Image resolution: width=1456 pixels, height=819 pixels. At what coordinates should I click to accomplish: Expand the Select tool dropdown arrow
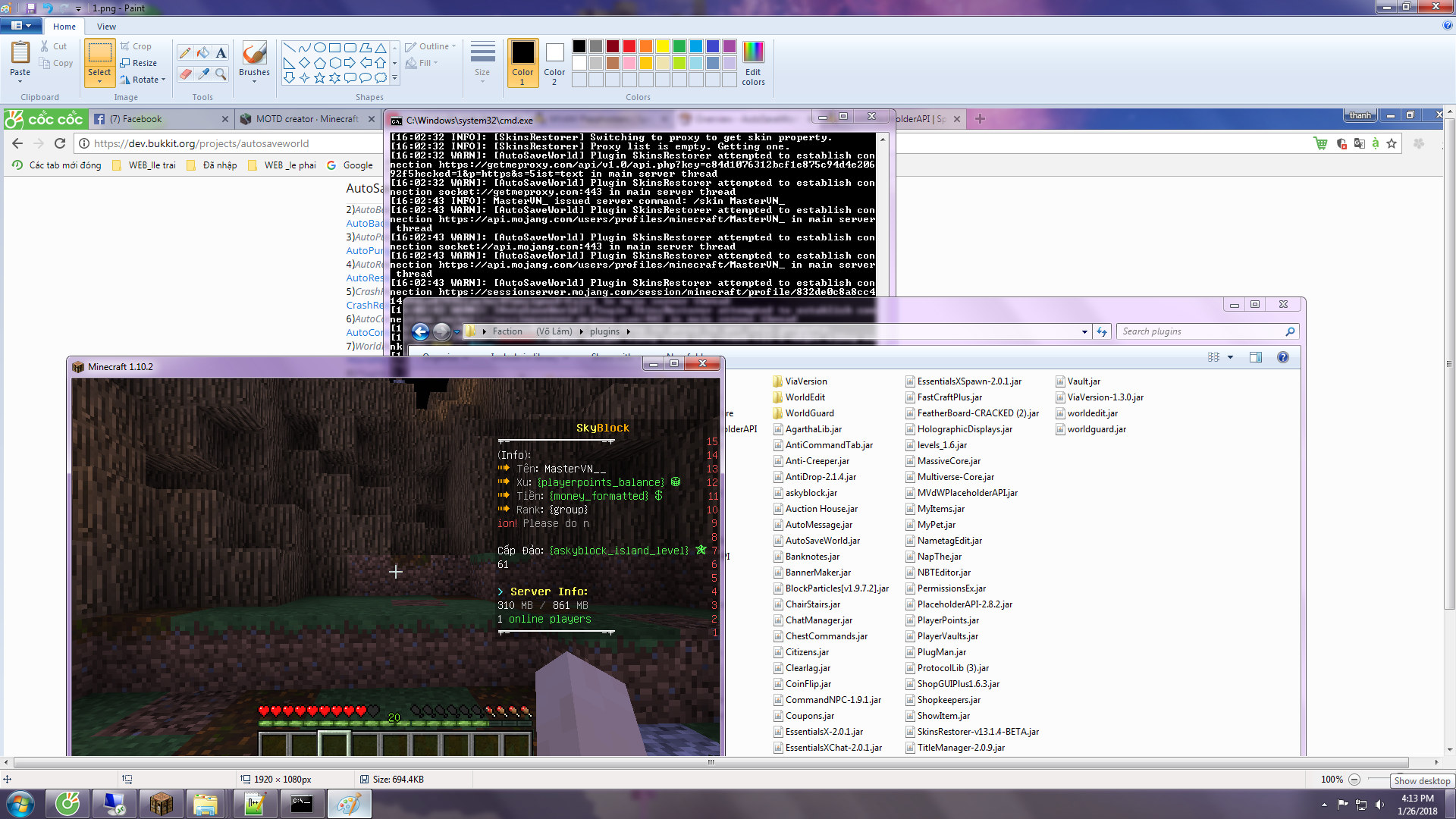click(99, 81)
